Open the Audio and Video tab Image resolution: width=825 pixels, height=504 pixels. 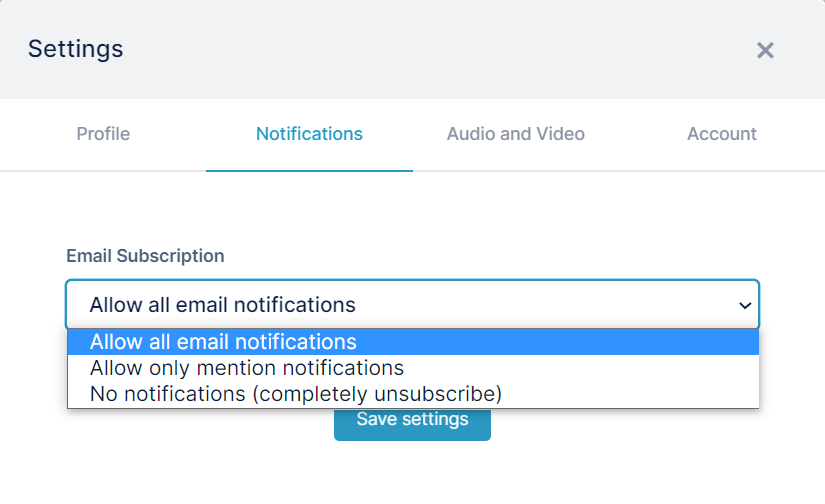click(x=516, y=134)
